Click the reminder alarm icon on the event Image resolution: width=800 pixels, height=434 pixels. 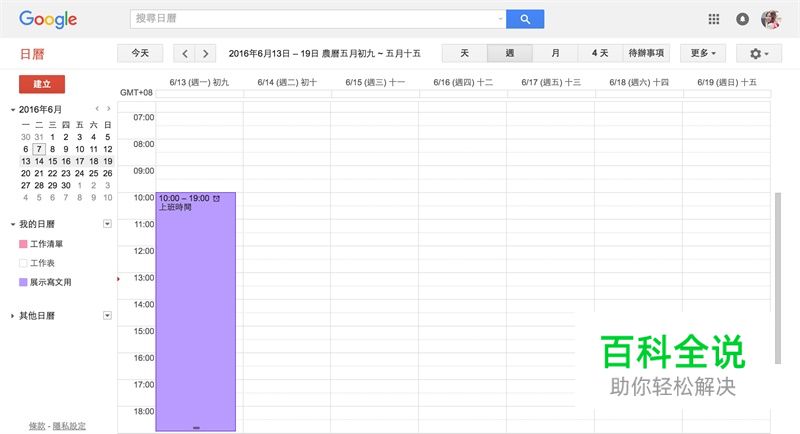216,198
